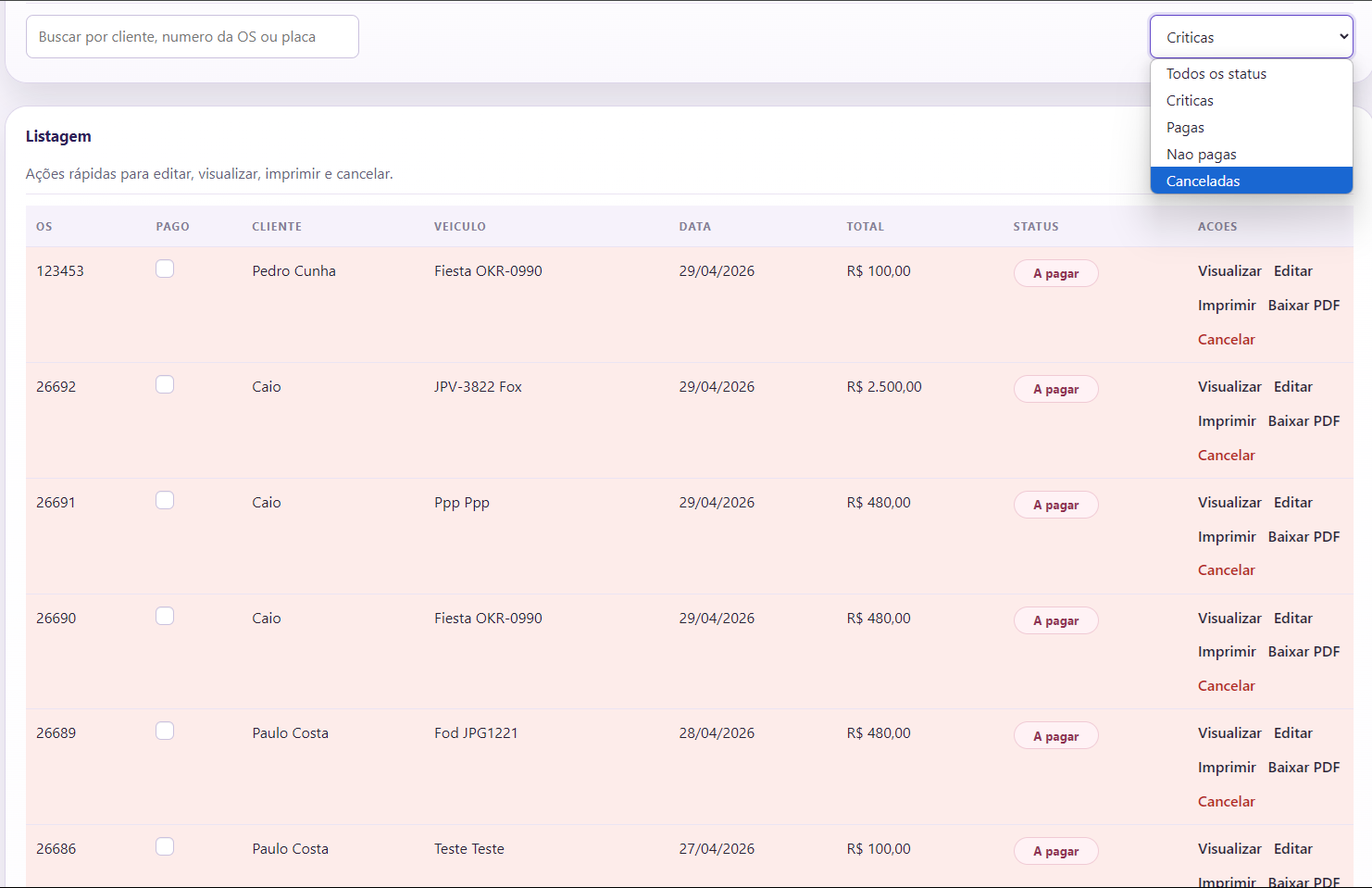Check the Pago box for OS 26692
Image resolution: width=1372 pixels, height=888 pixels.
[165, 384]
